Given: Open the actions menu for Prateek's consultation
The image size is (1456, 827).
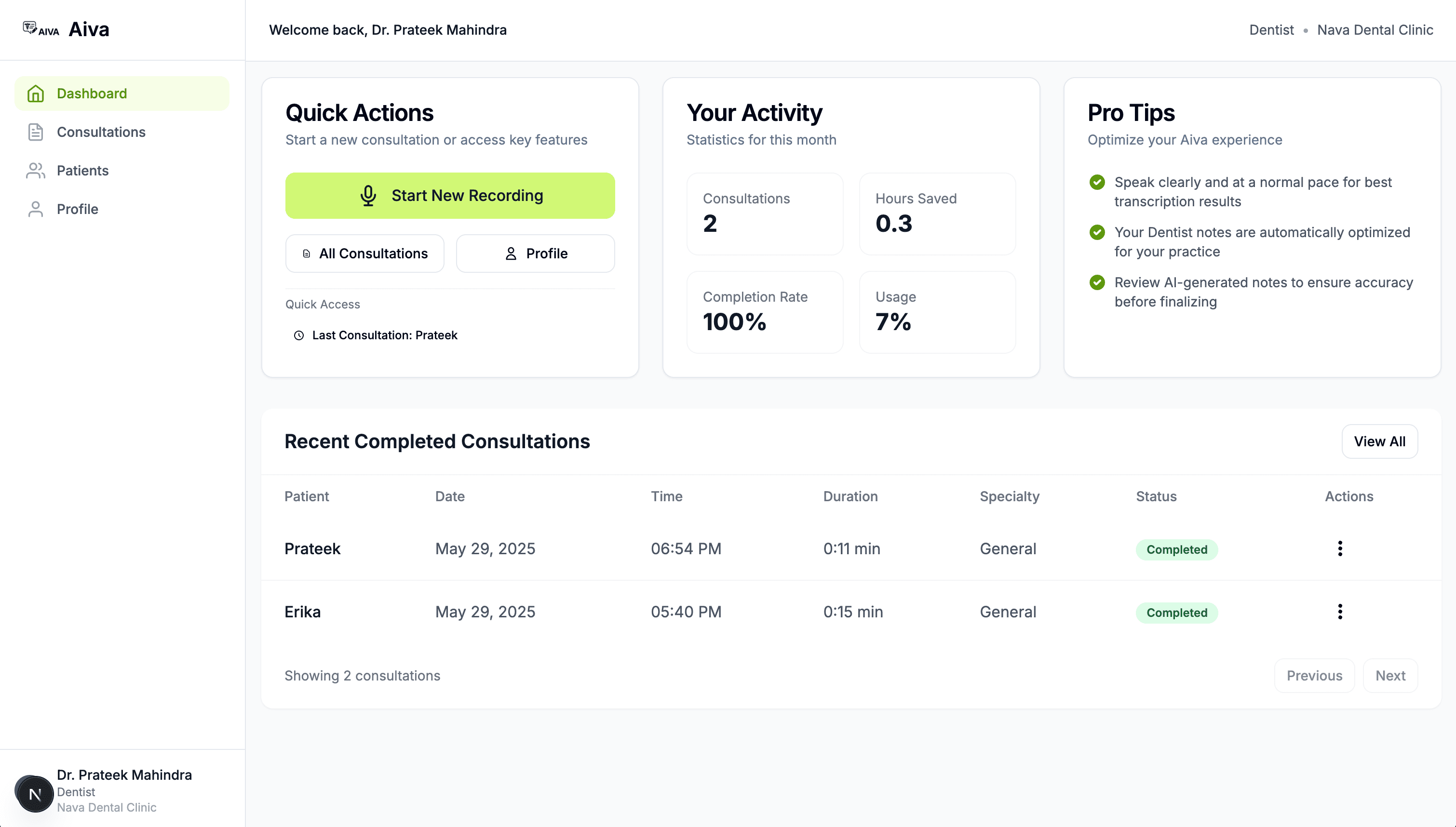Looking at the screenshot, I should [x=1339, y=548].
